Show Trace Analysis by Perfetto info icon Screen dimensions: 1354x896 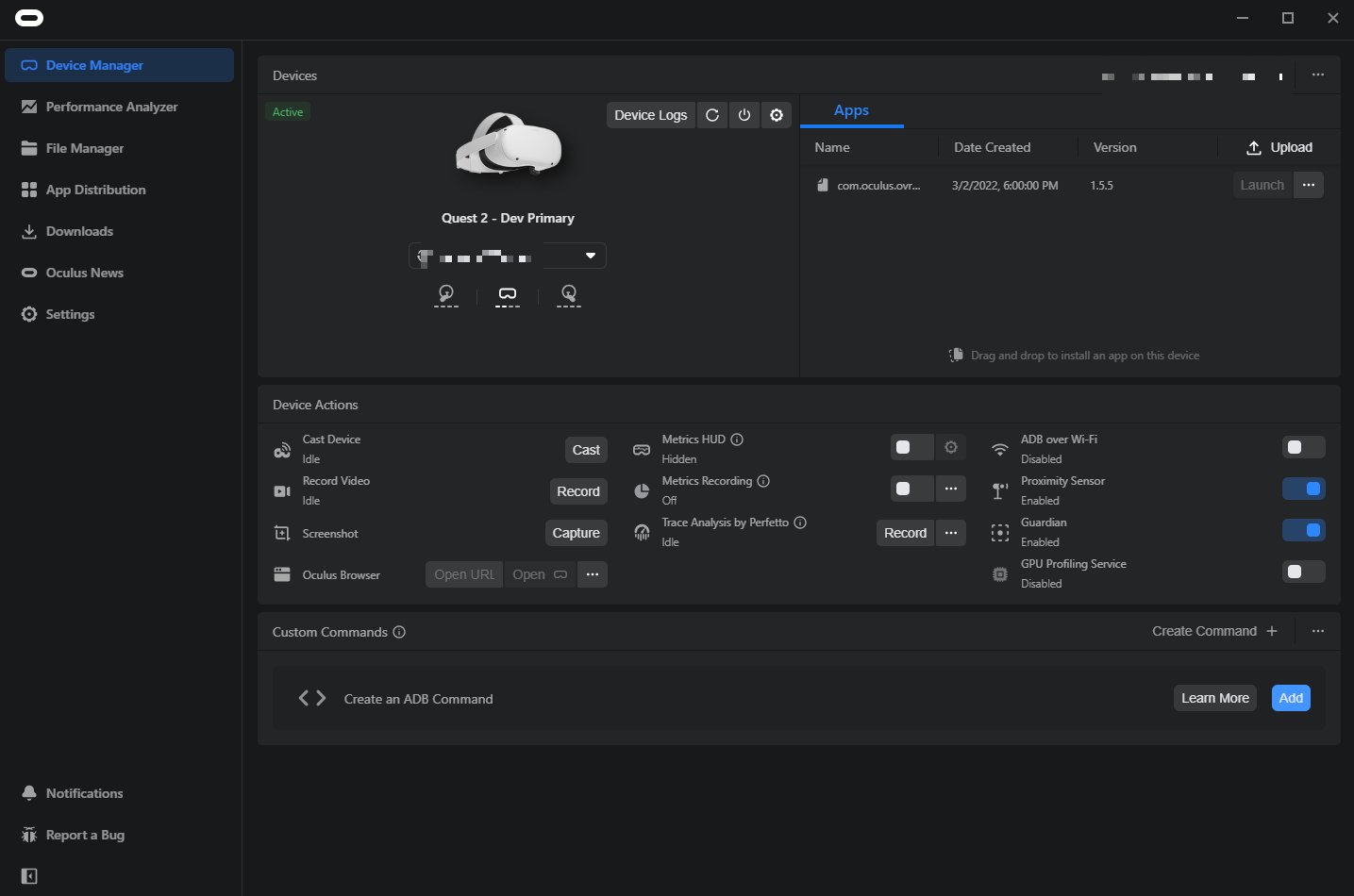800,523
